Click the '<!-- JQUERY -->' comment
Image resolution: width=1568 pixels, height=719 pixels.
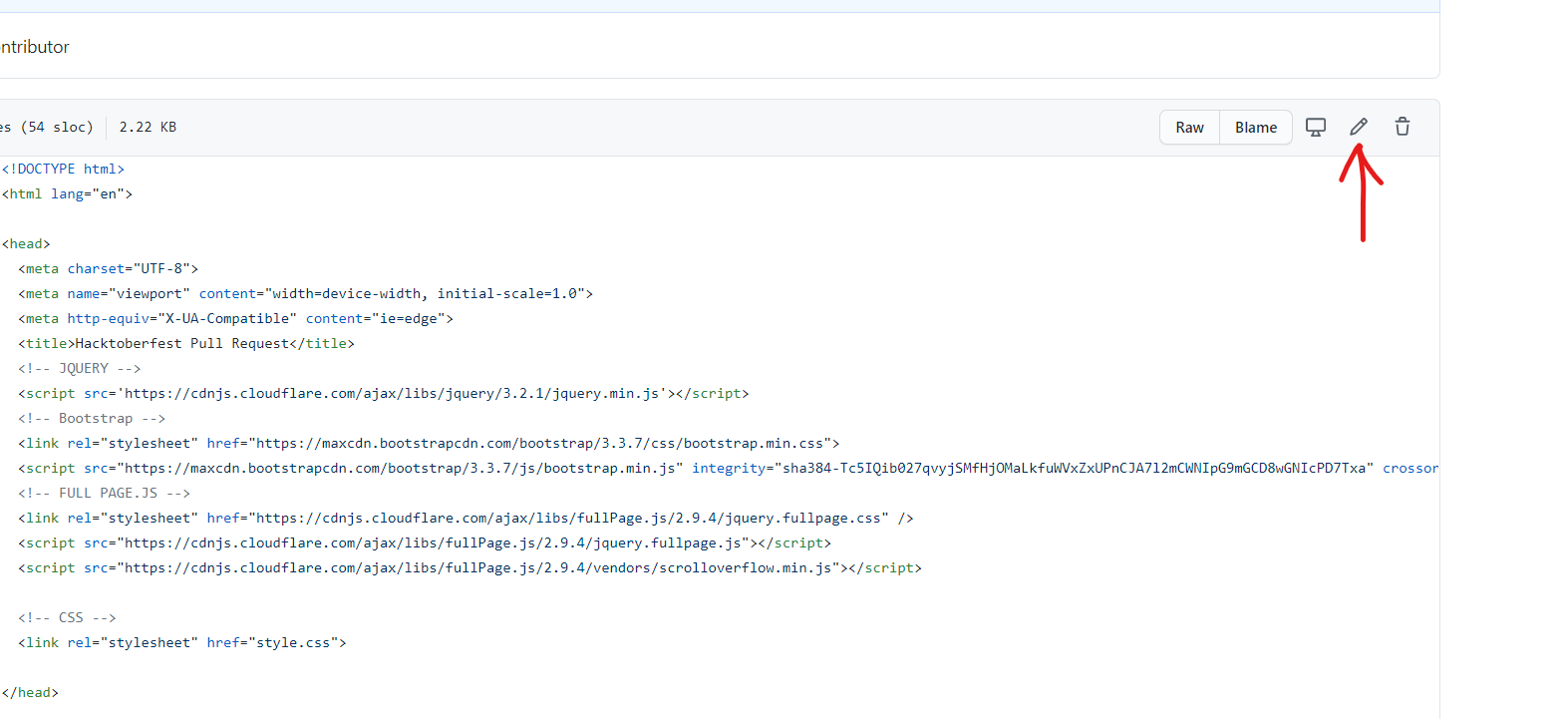click(80, 369)
